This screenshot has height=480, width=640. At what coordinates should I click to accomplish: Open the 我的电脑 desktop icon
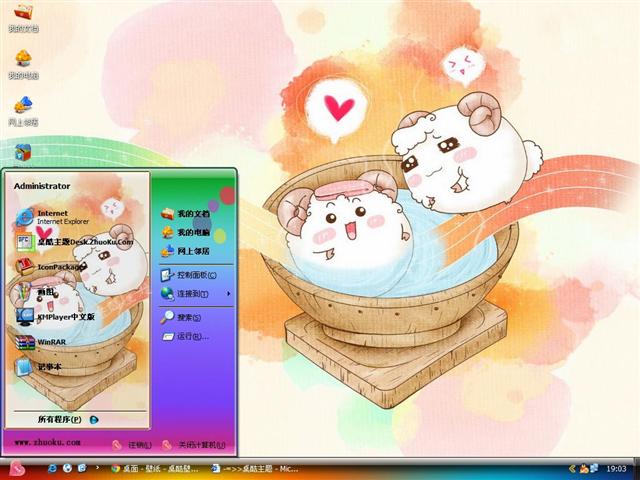[x=23, y=64]
